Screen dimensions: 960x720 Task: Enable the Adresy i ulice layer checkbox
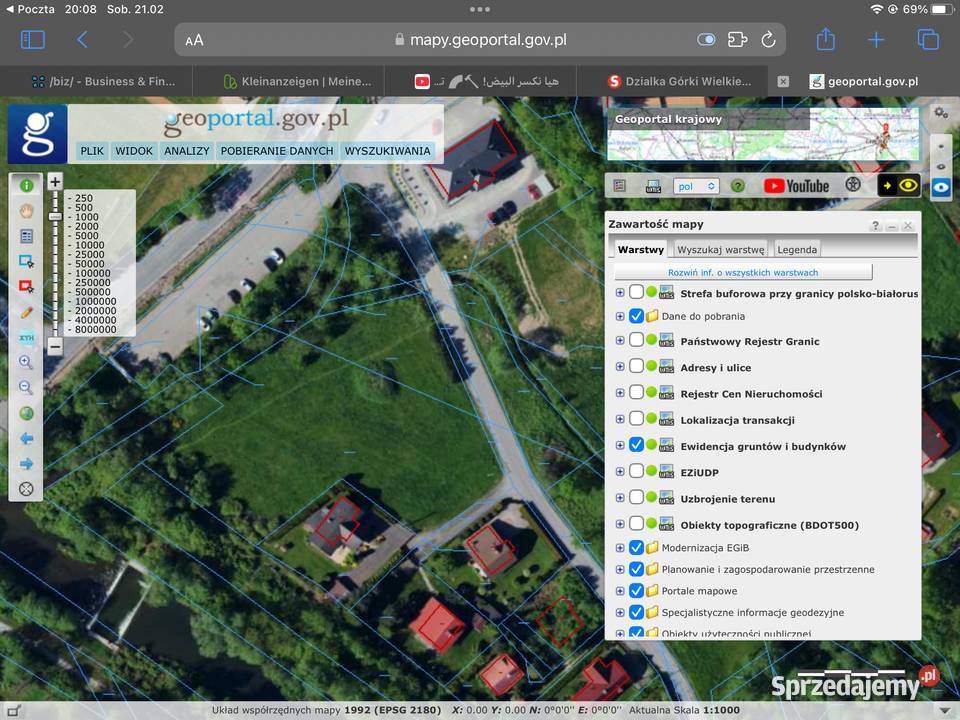click(x=636, y=367)
